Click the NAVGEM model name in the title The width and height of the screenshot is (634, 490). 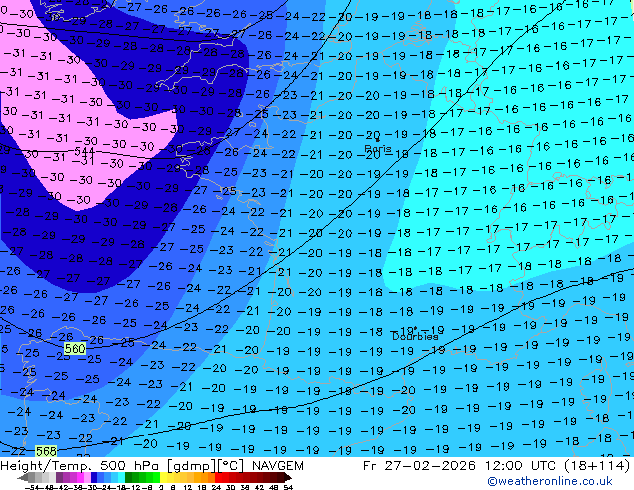pyautogui.click(x=277, y=466)
